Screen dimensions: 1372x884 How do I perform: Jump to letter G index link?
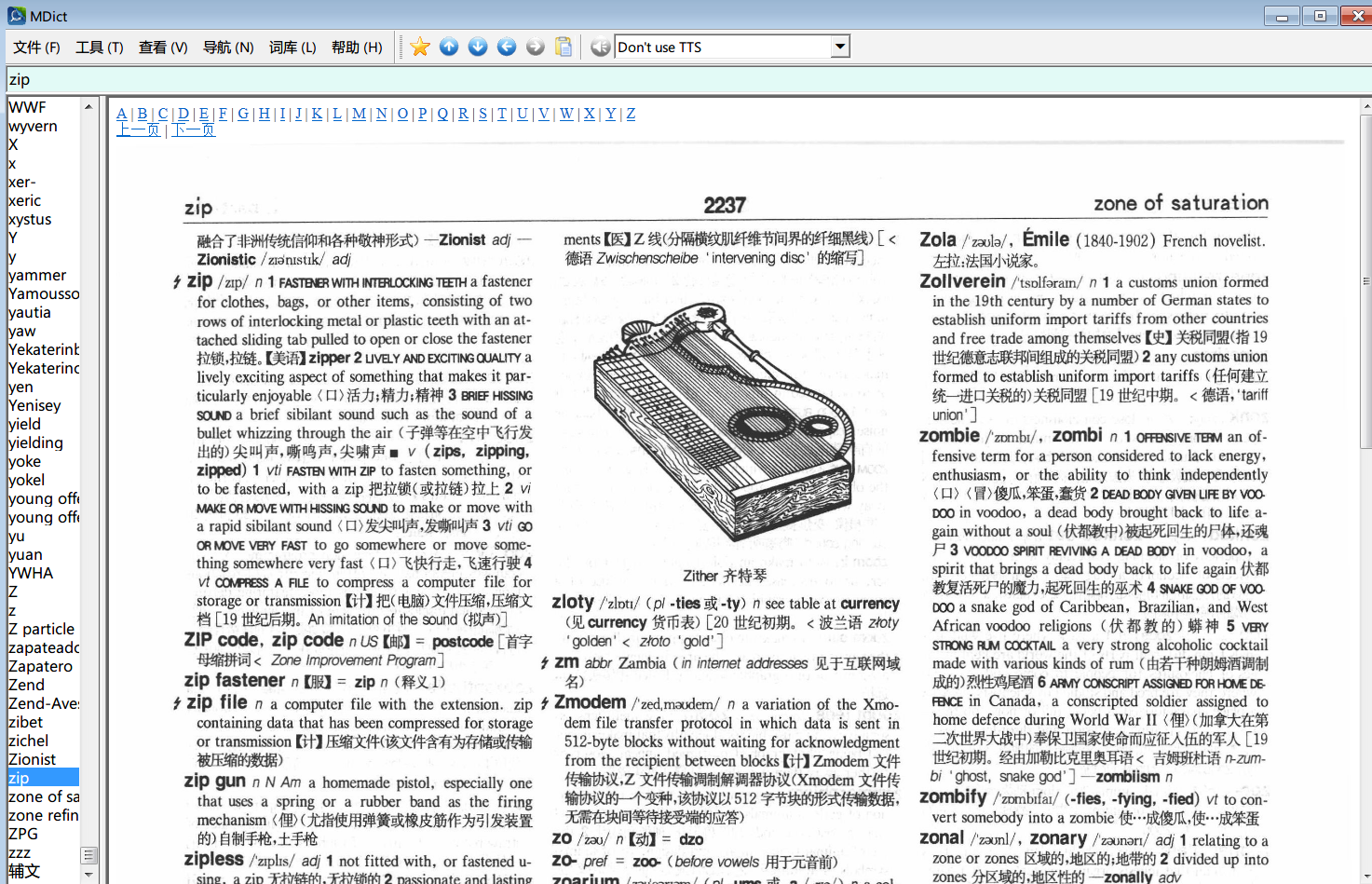(x=243, y=114)
